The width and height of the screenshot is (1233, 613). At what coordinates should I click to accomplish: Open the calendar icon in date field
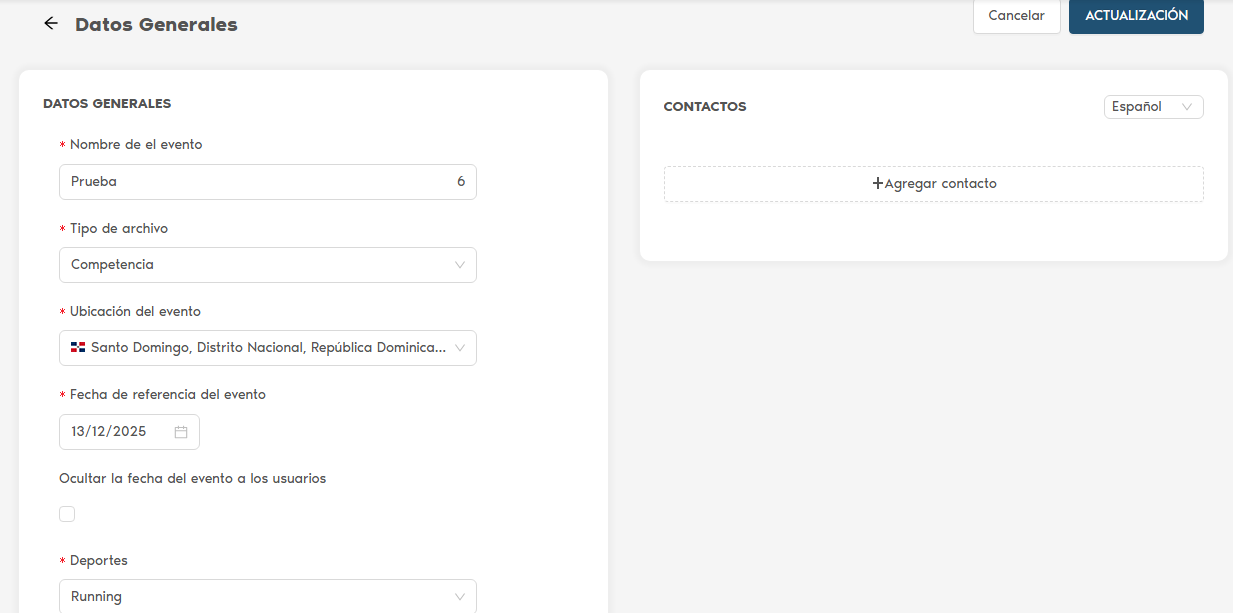point(181,432)
